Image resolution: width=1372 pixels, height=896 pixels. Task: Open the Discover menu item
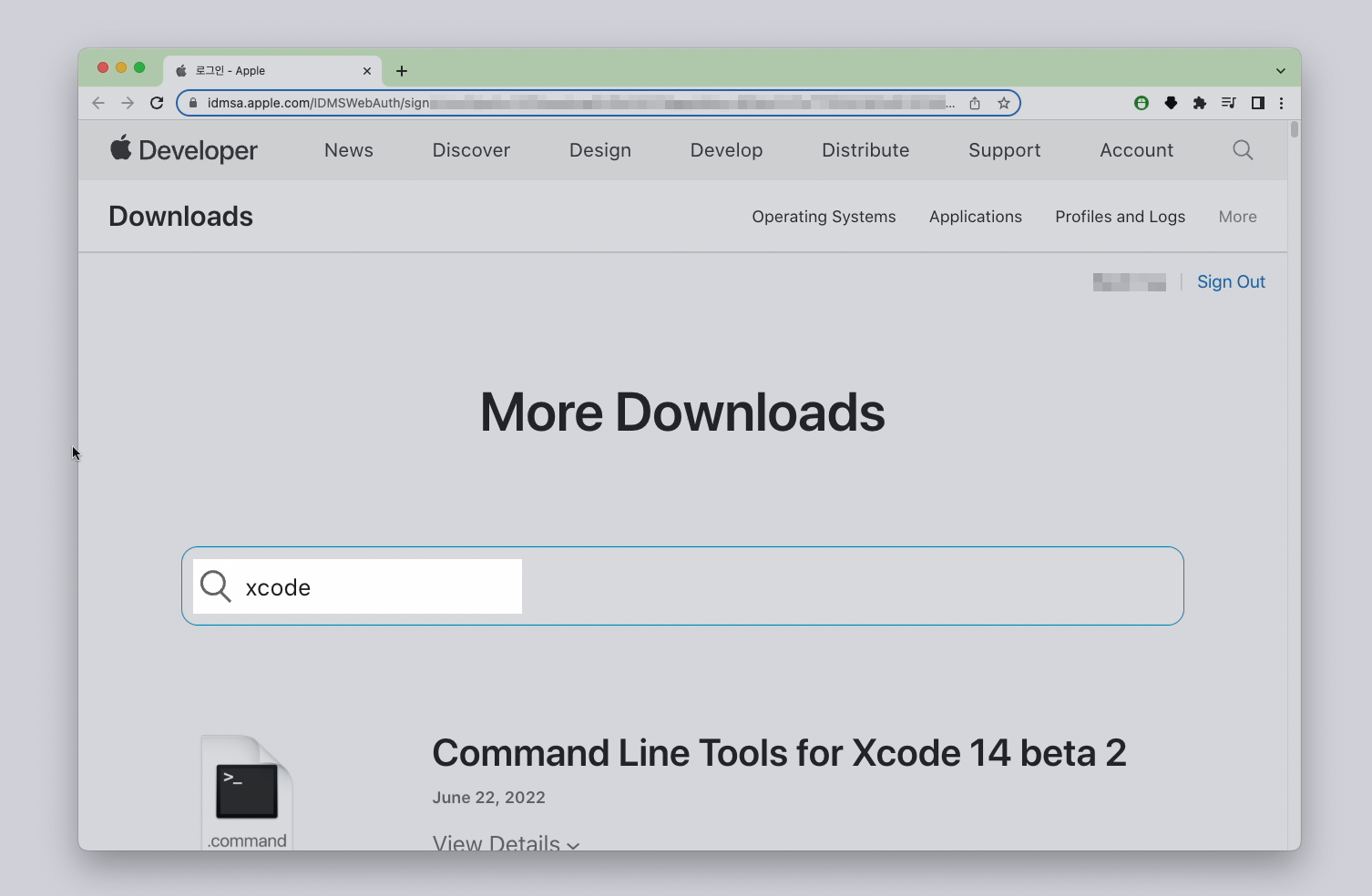[471, 150]
